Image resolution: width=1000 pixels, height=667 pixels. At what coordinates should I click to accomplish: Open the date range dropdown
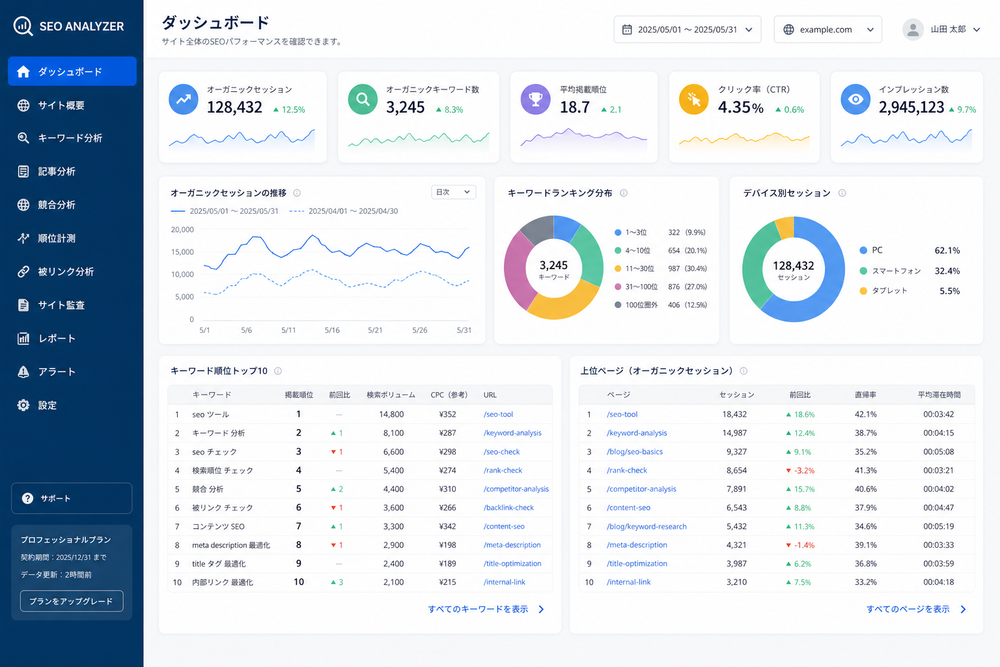(687, 29)
